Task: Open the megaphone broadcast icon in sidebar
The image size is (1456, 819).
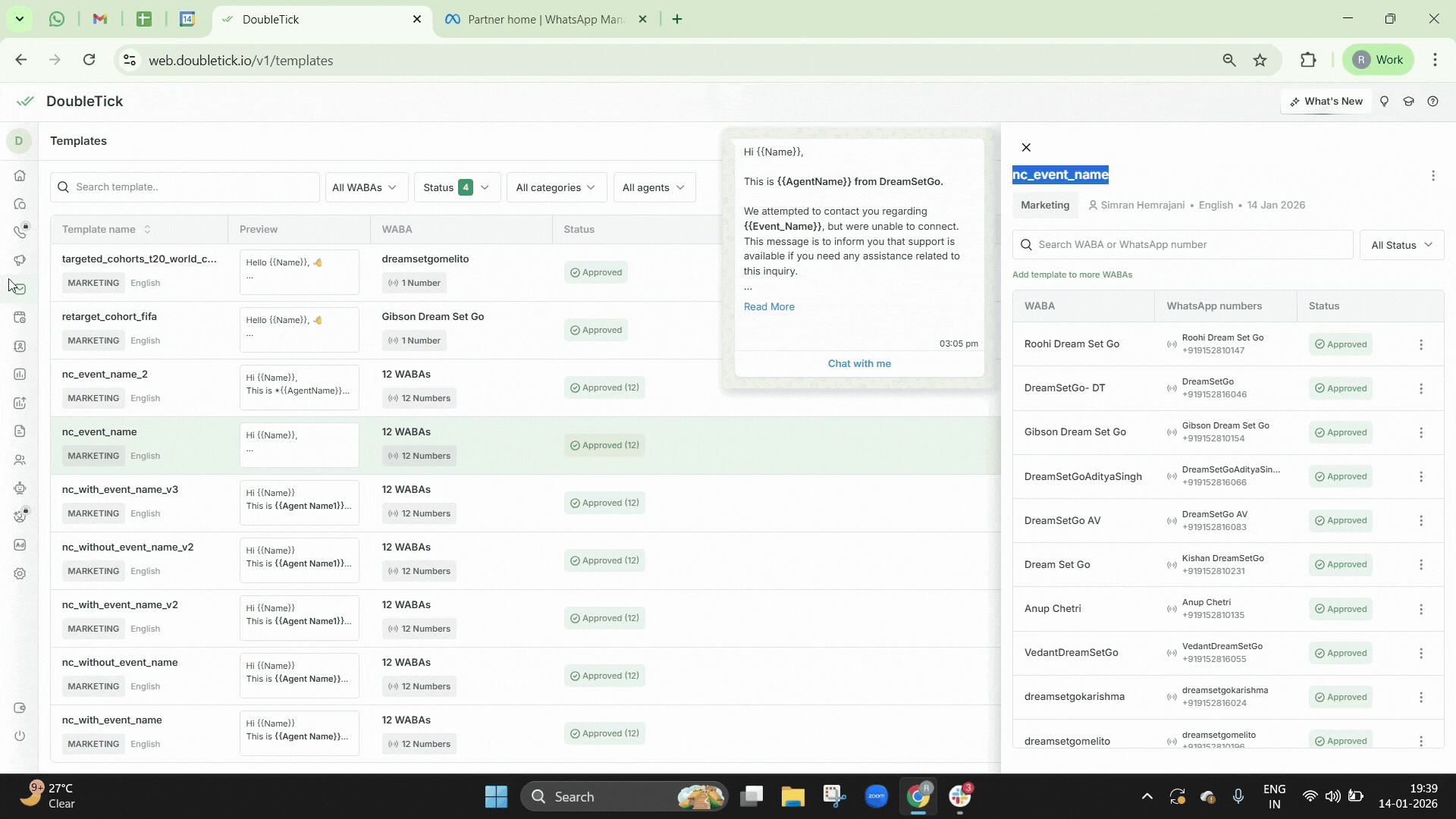Action: 20,261
